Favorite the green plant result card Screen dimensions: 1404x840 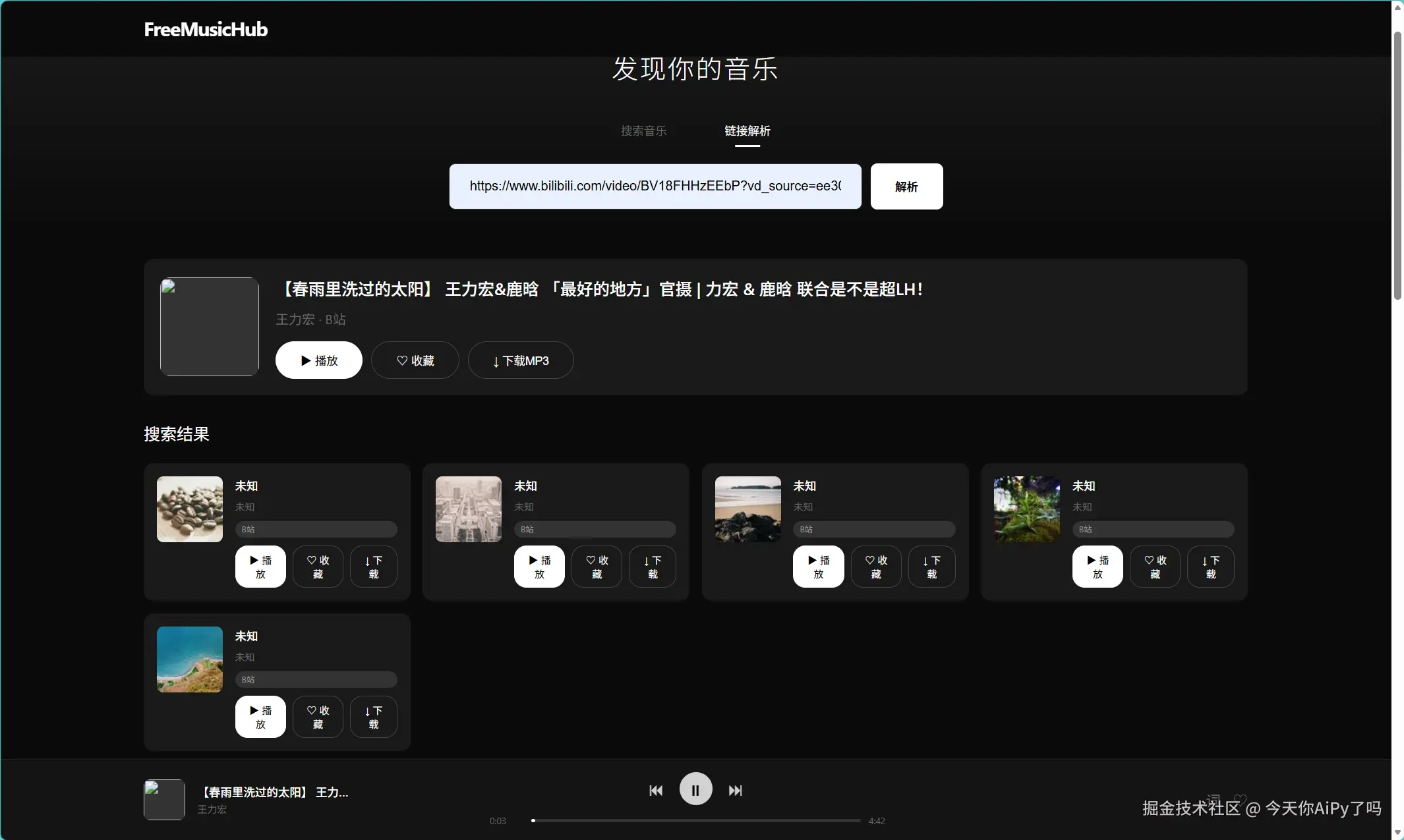(x=1155, y=567)
